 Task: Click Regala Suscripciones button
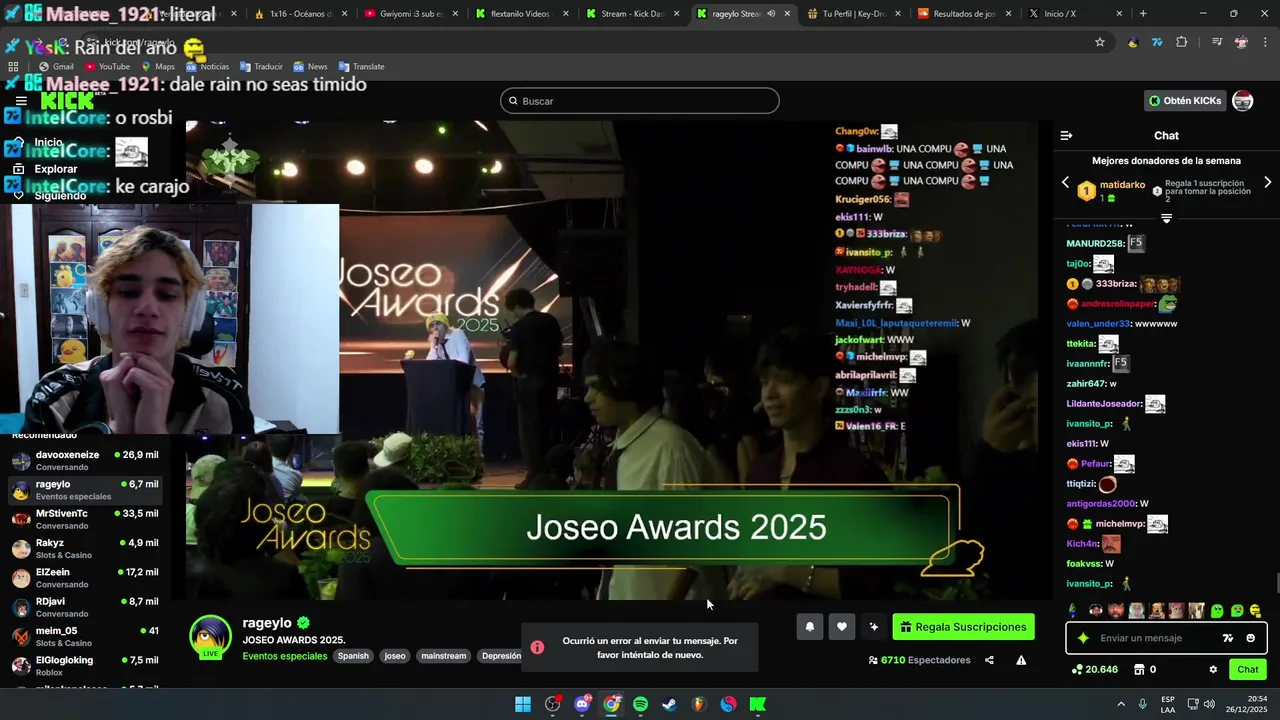963,627
